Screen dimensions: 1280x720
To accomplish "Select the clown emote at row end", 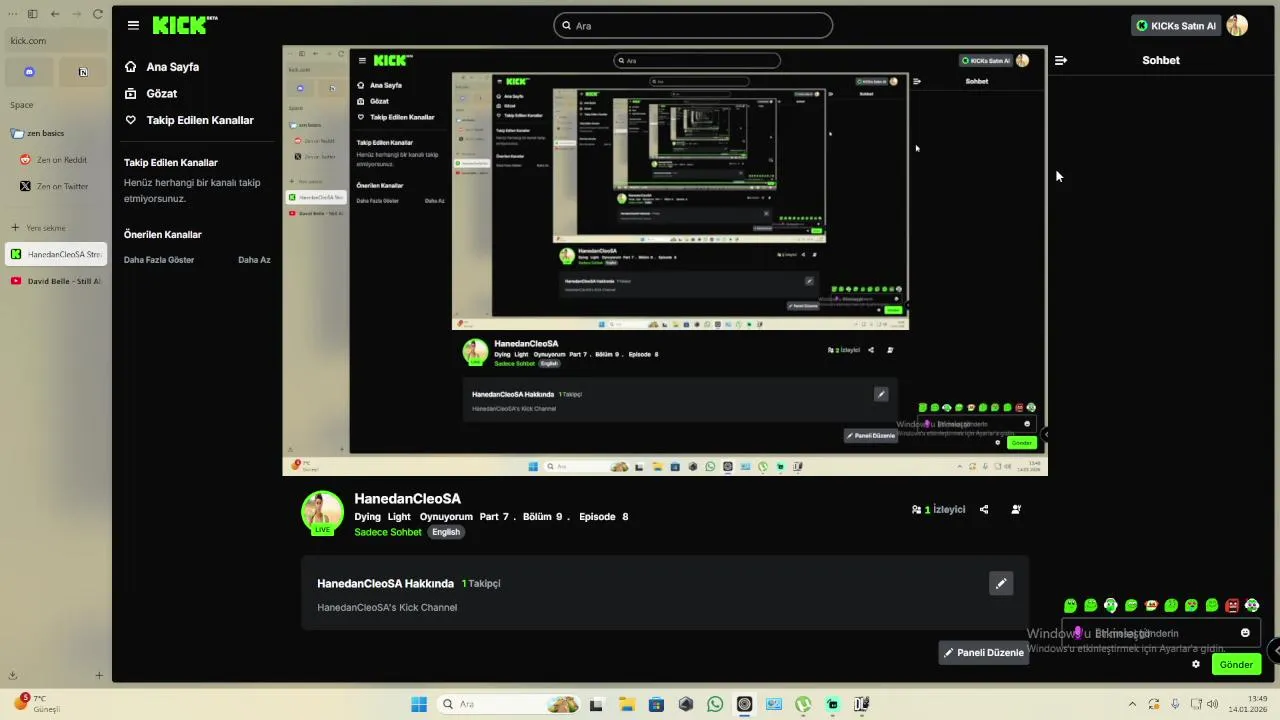I will tap(1252, 605).
